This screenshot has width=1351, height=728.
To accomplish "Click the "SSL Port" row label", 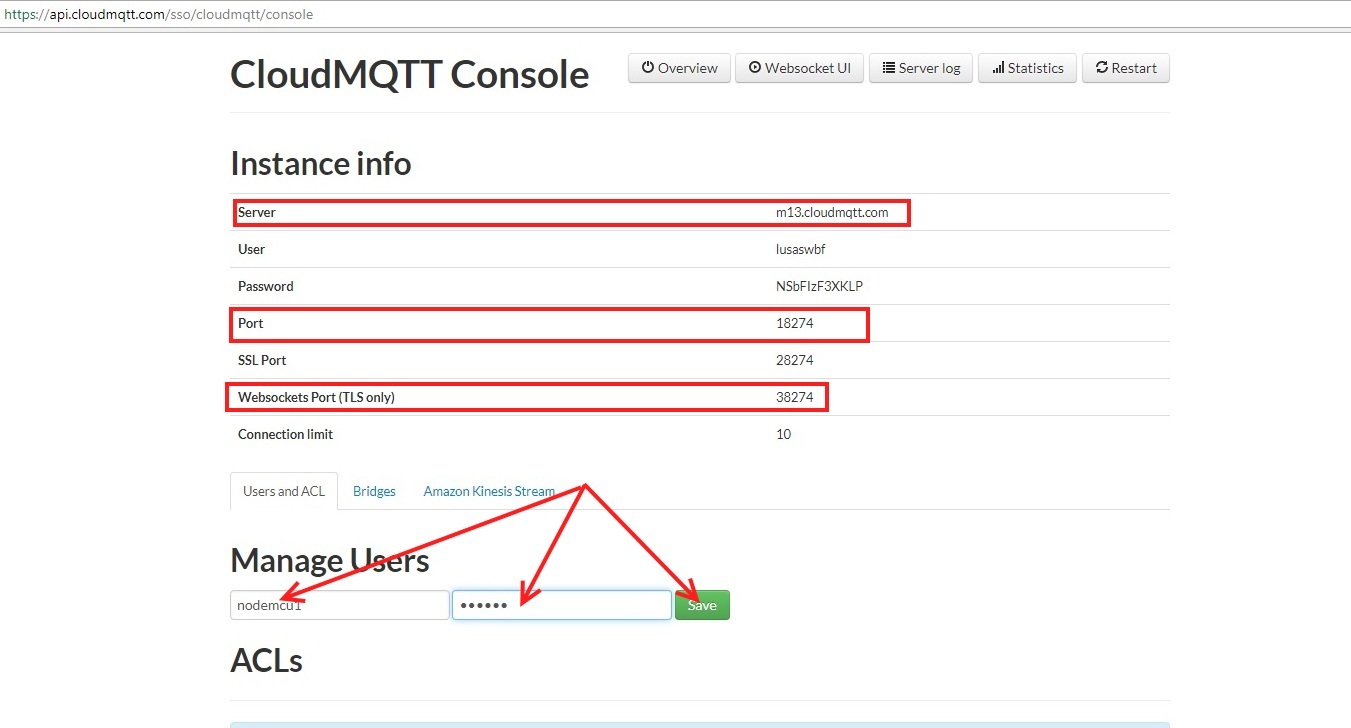I will pyautogui.click(x=262, y=360).
